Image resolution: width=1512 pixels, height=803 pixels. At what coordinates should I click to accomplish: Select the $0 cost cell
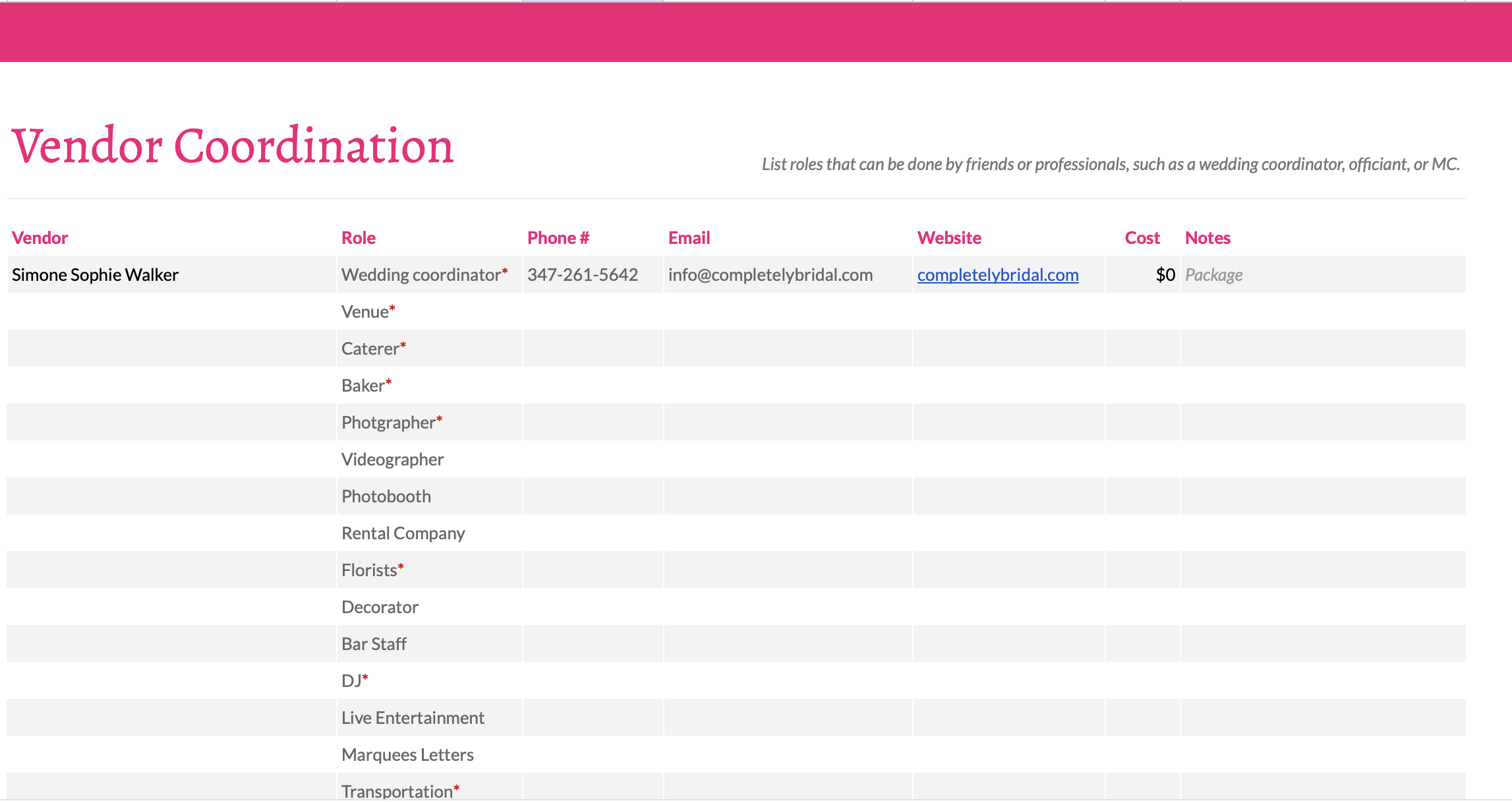point(1165,275)
